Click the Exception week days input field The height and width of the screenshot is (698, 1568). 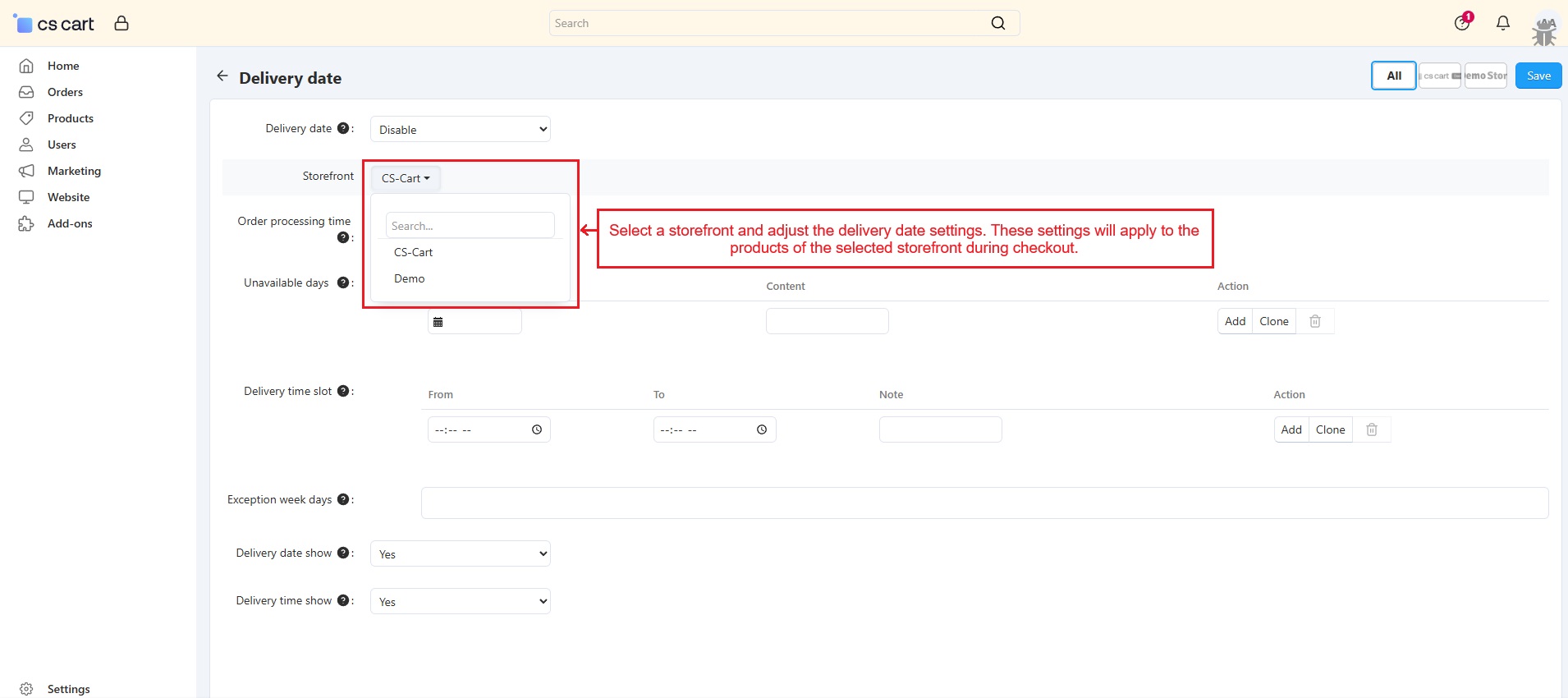[983, 503]
